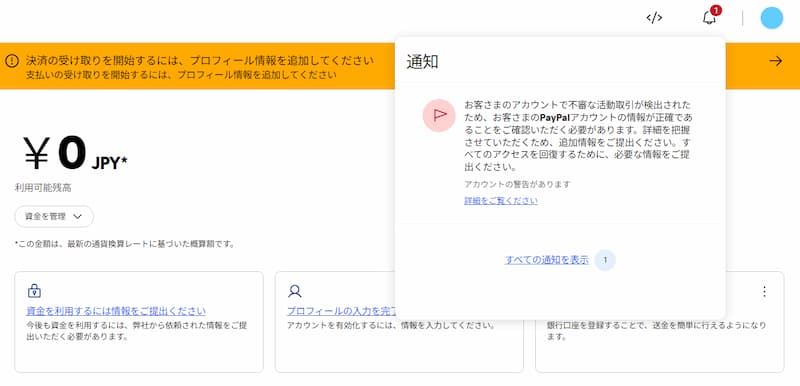This screenshot has height=386, width=800.
Task: Click アカウントの警告があります text
Action: (x=517, y=184)
